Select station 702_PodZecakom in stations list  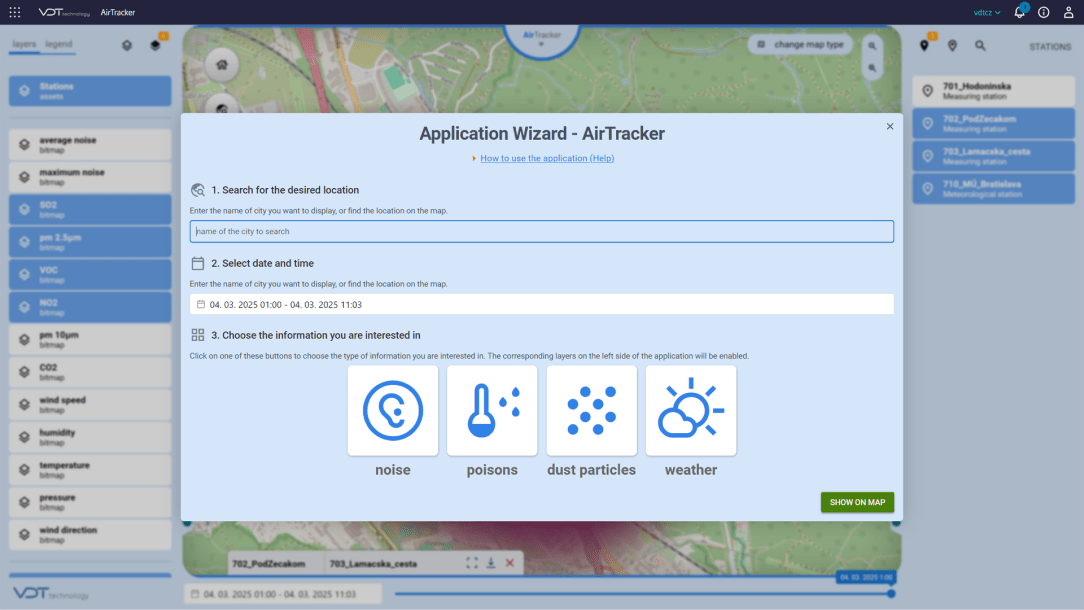[x=993, y=124]
